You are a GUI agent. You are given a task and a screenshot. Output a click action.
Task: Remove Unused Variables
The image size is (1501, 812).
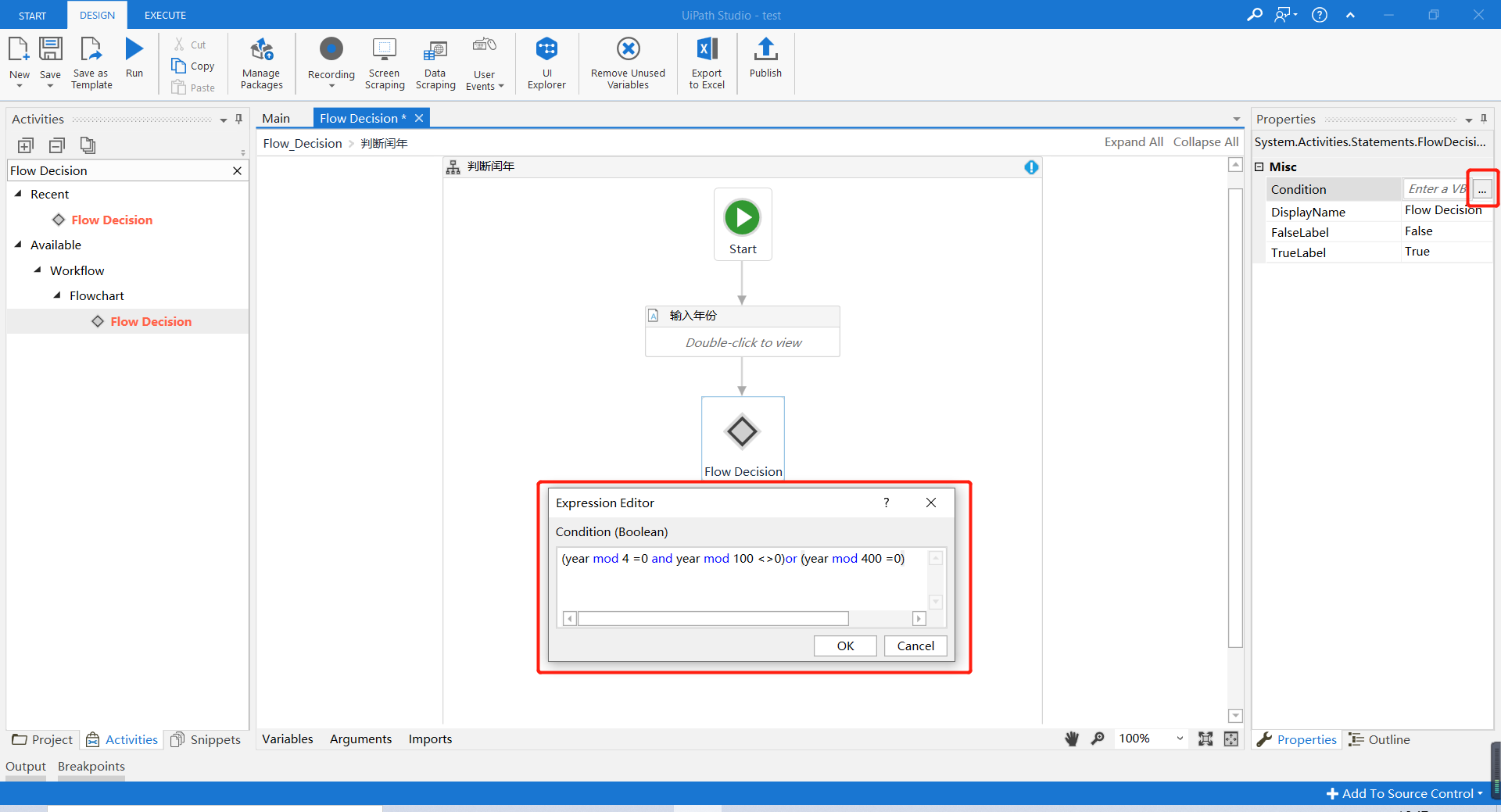click(628, 63)
